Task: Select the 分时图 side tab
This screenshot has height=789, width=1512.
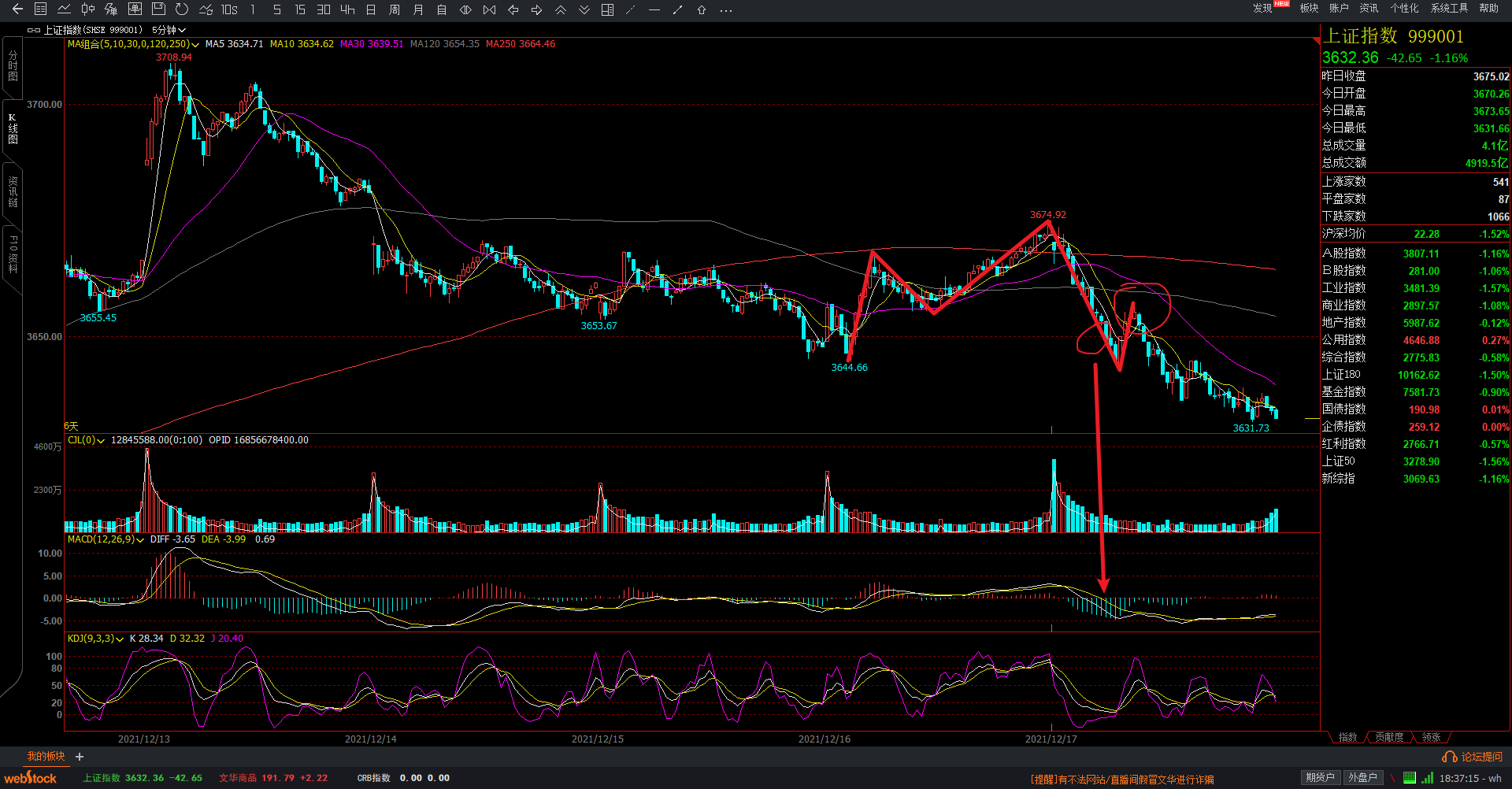Action: point(13,65)
